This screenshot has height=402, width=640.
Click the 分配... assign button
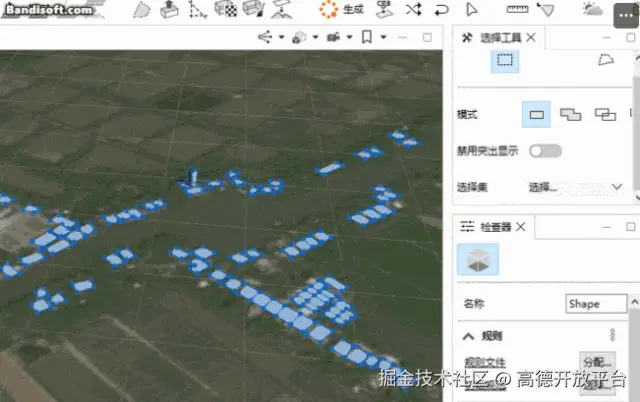pos(597,361)
